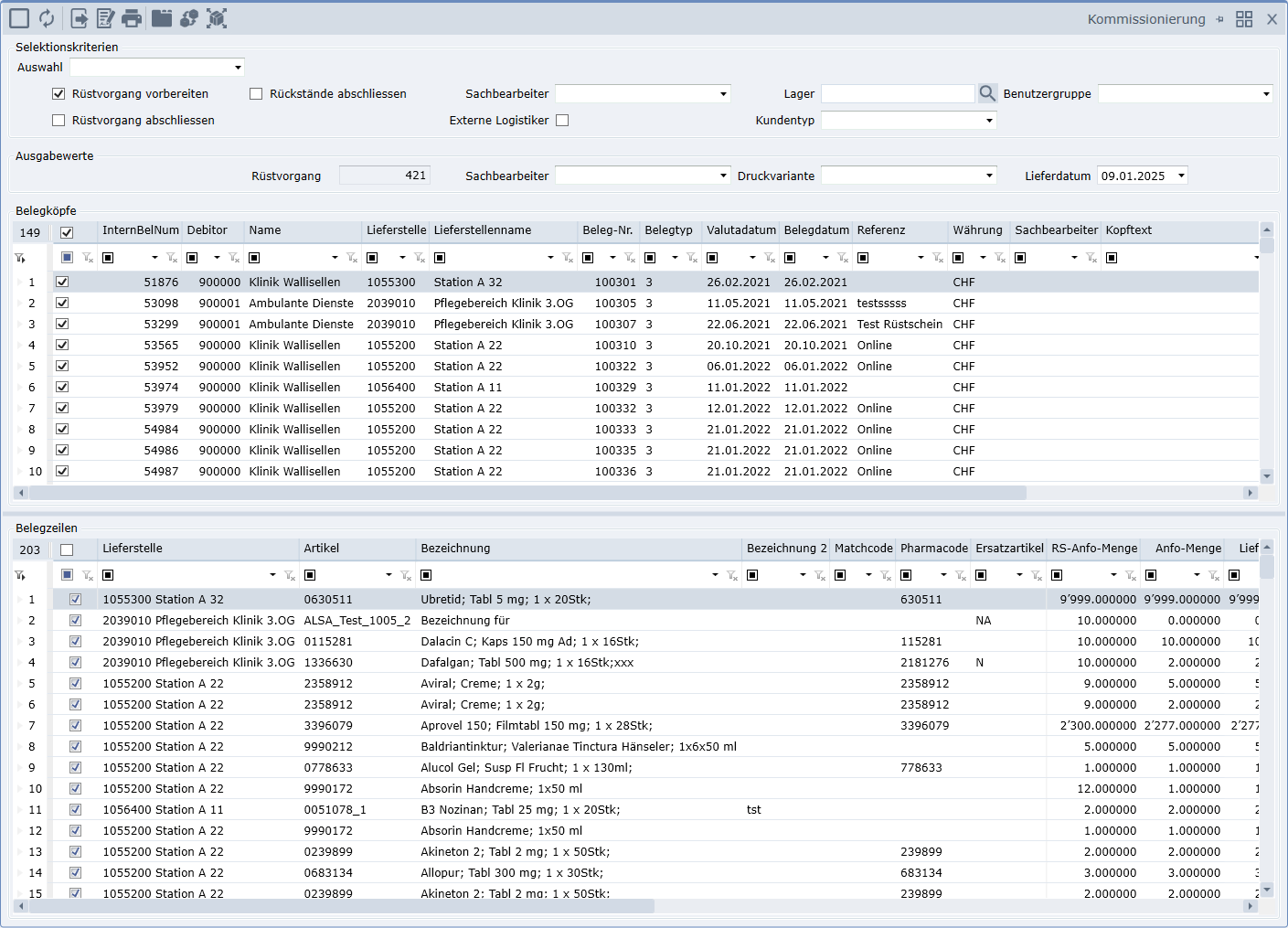Uncheck the Rüstvorgang vorbereiten checkbox
Image resolution: width=1288 pixels, height=928 pixels.
click(59, 93)
